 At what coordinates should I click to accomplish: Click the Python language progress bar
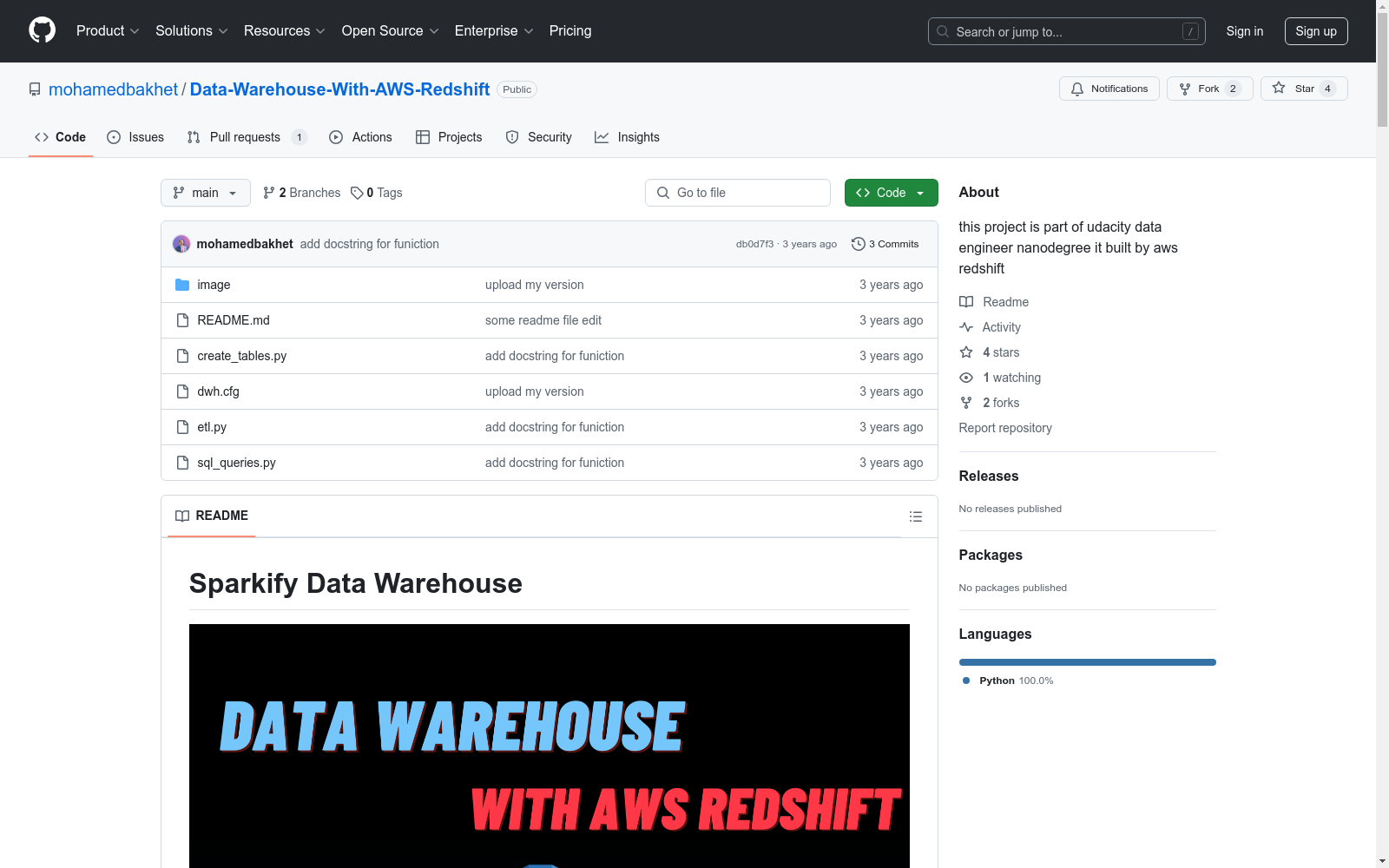pos(1088,662)
